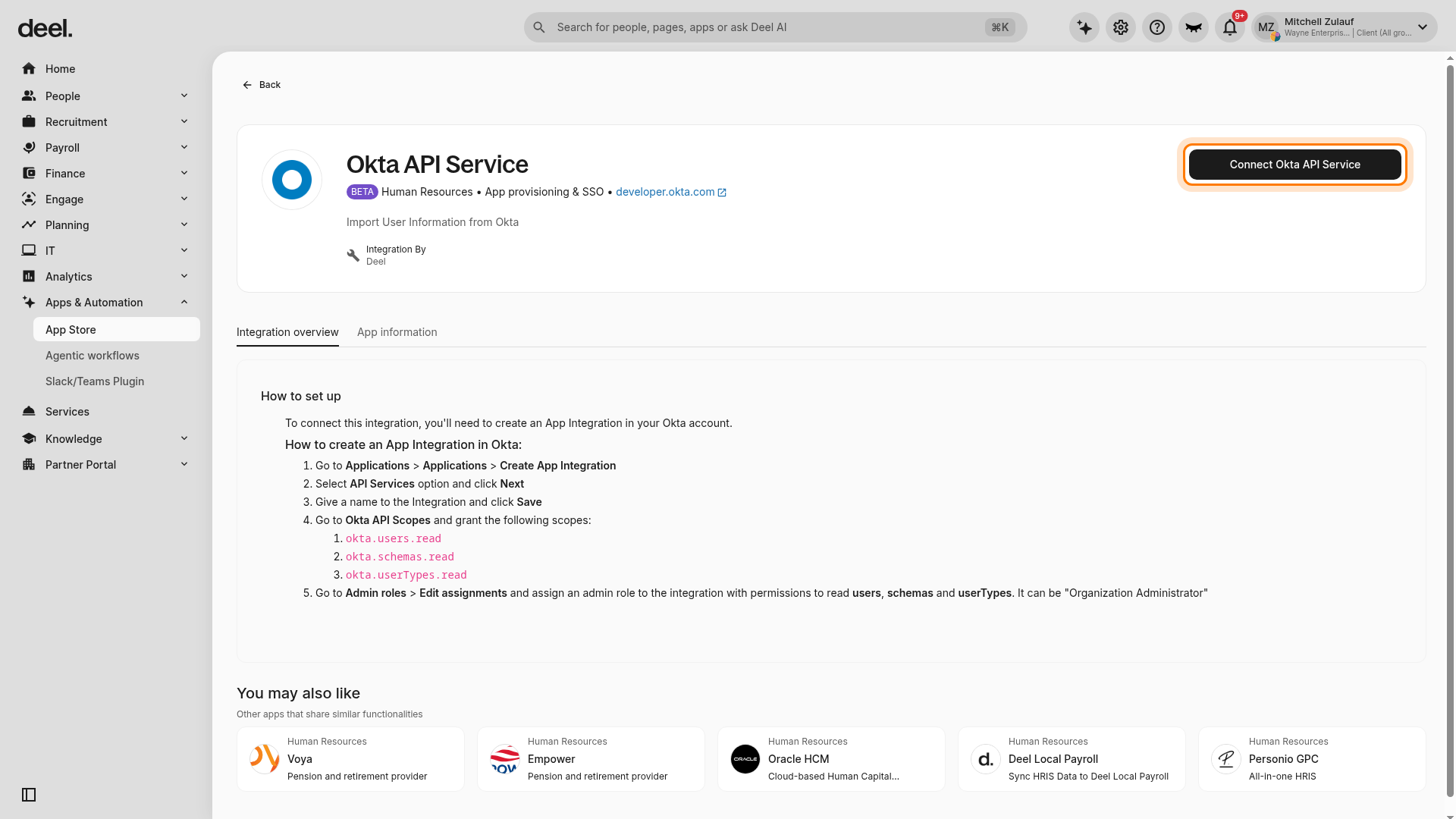Screen dimensions: 1456x819
Task: Click the Deel logo
Action: [x=45, y=29]
